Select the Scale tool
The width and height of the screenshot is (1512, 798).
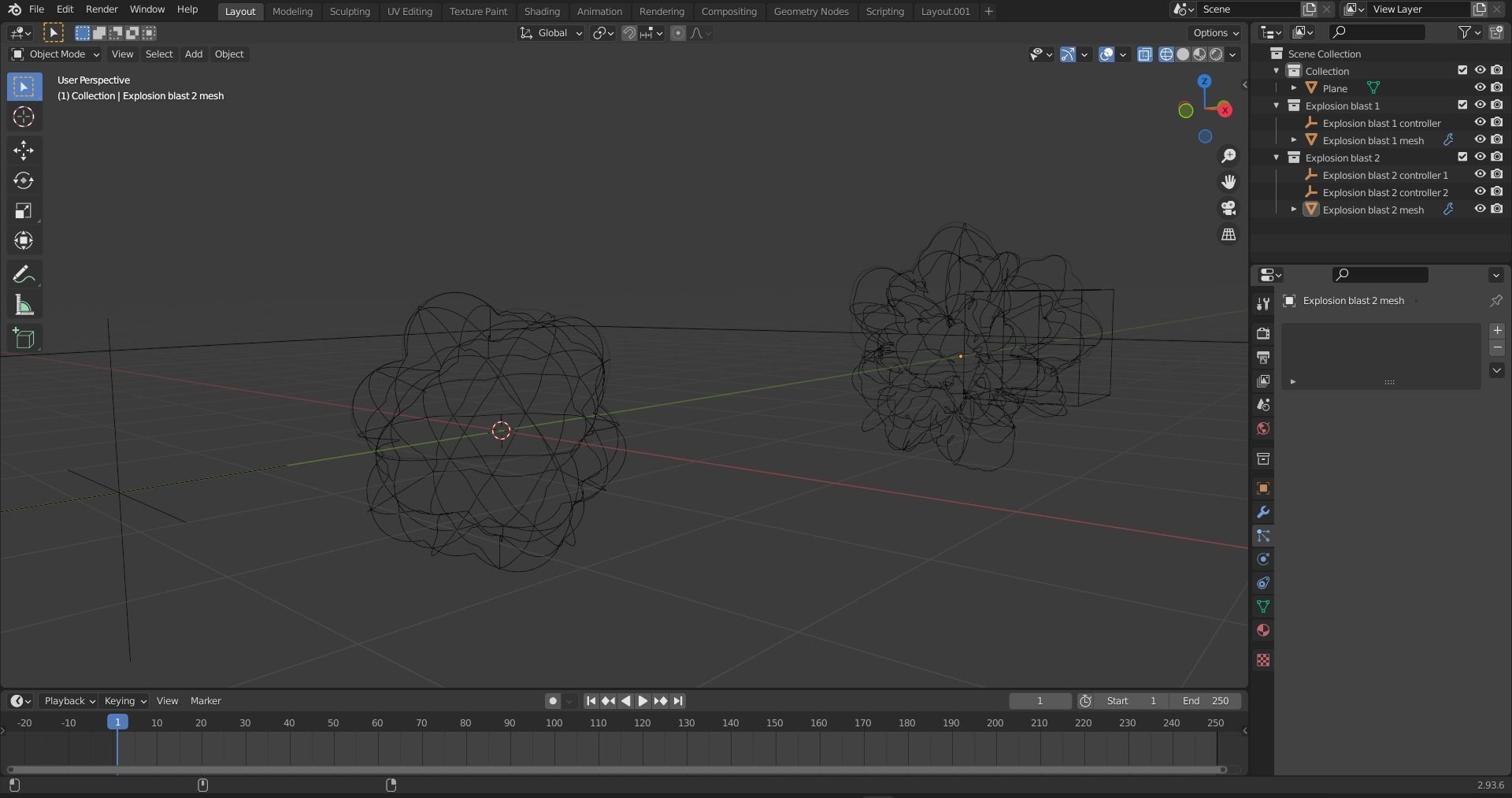pyautogui.click(x=24, y=211)
